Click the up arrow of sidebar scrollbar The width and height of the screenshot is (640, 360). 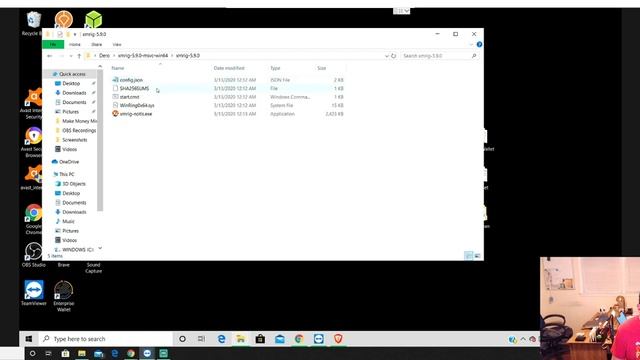point(100,67)
